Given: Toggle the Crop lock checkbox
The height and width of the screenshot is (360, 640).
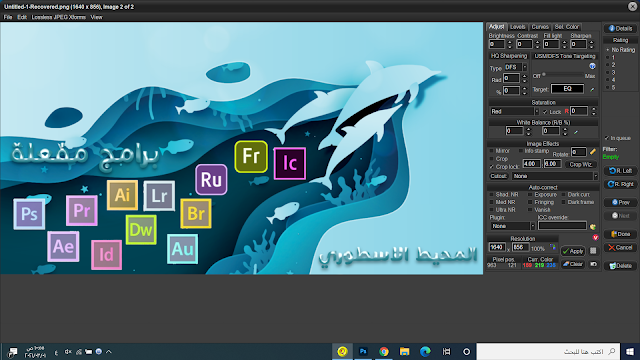Looking at the screenshot, I should [492, 167].
